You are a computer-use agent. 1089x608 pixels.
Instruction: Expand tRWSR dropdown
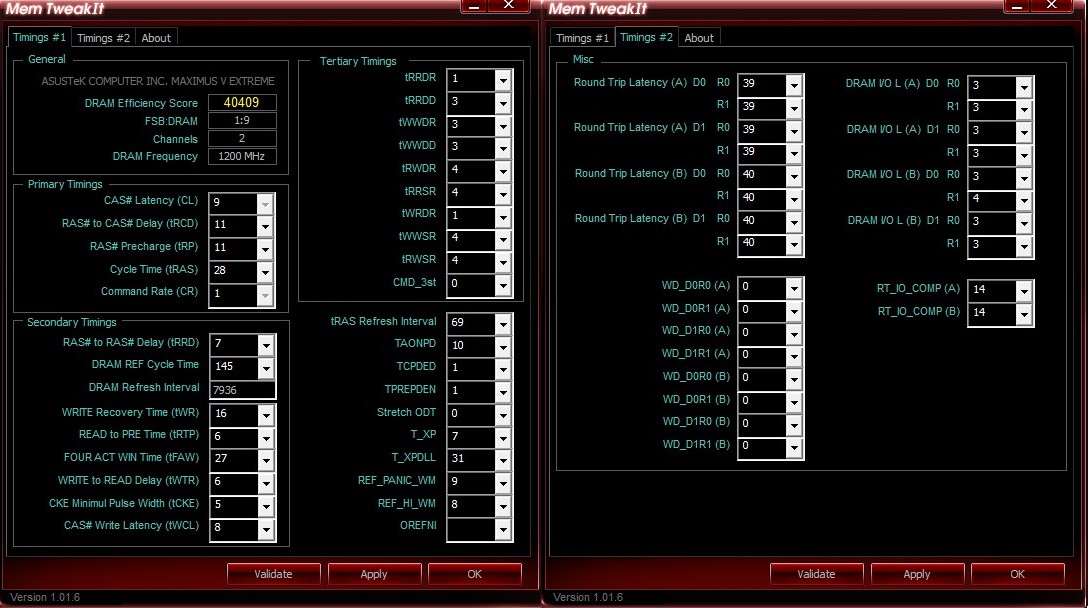click(x=503, y=263)
